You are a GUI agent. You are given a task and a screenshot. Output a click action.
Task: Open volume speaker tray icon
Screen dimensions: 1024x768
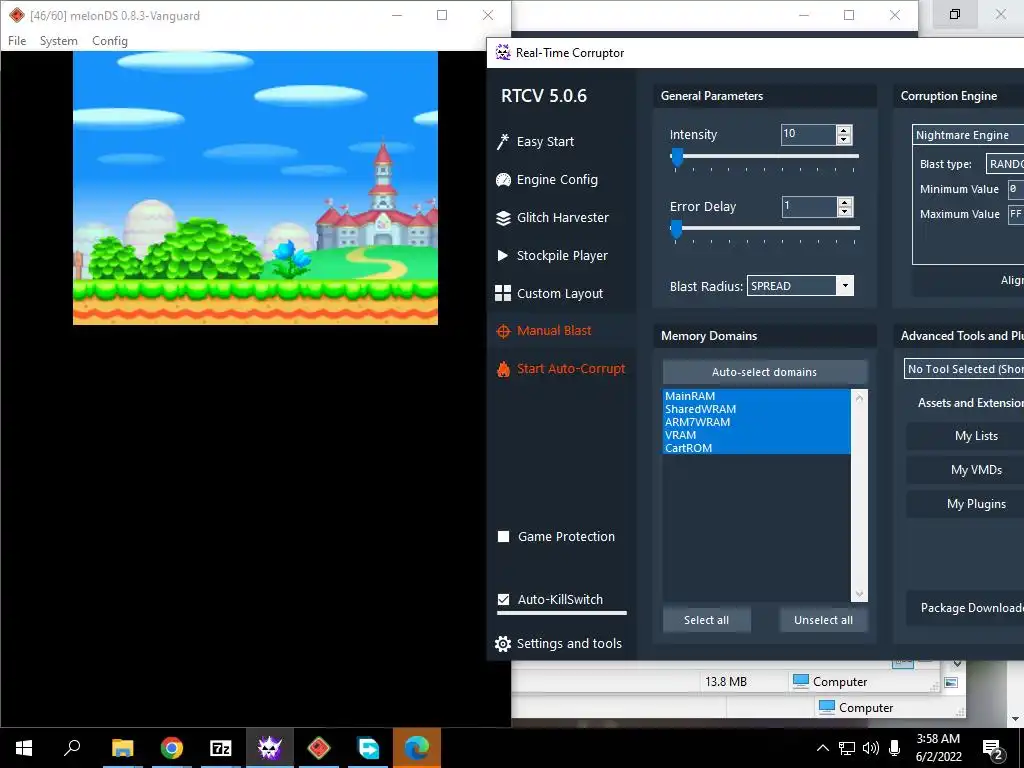coord(871,748)
